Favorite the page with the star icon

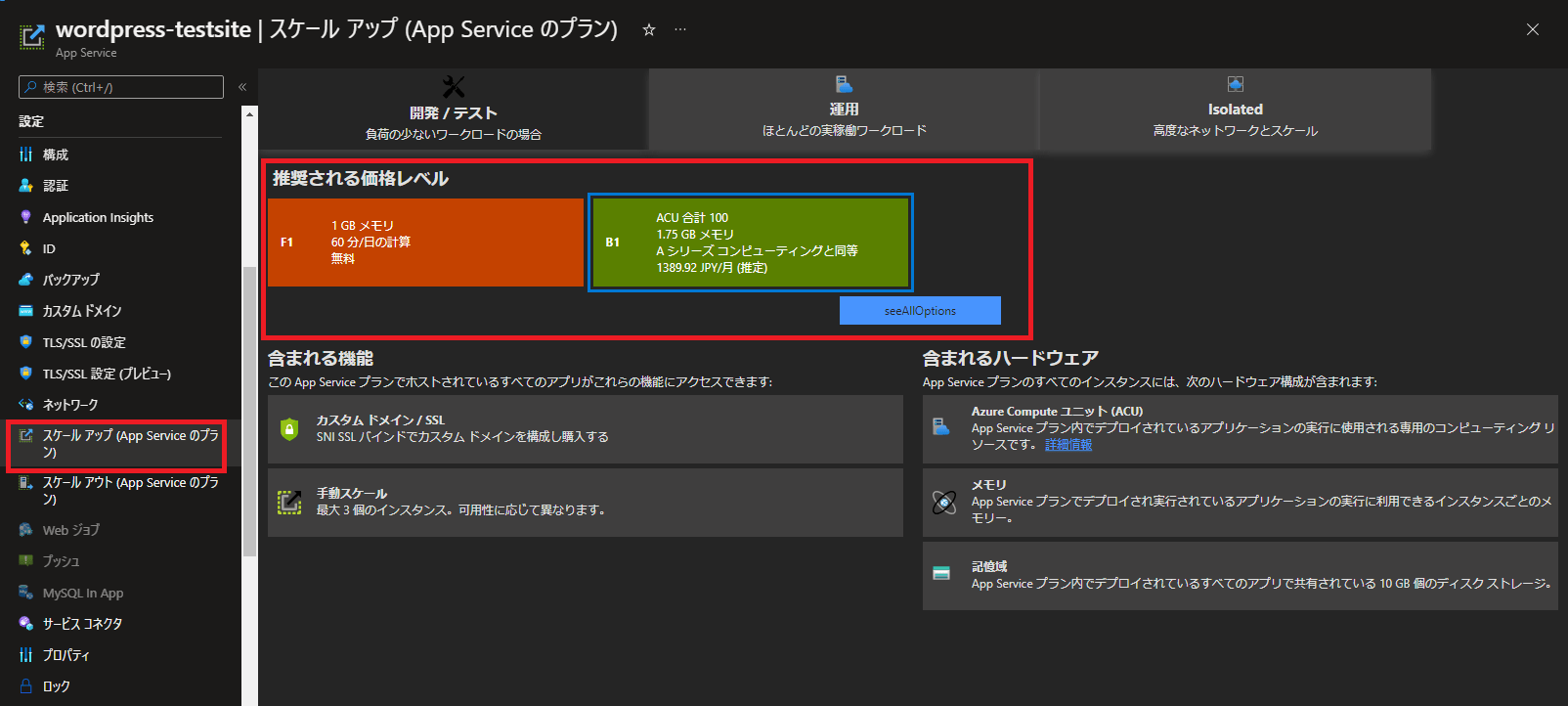[648, 30]
